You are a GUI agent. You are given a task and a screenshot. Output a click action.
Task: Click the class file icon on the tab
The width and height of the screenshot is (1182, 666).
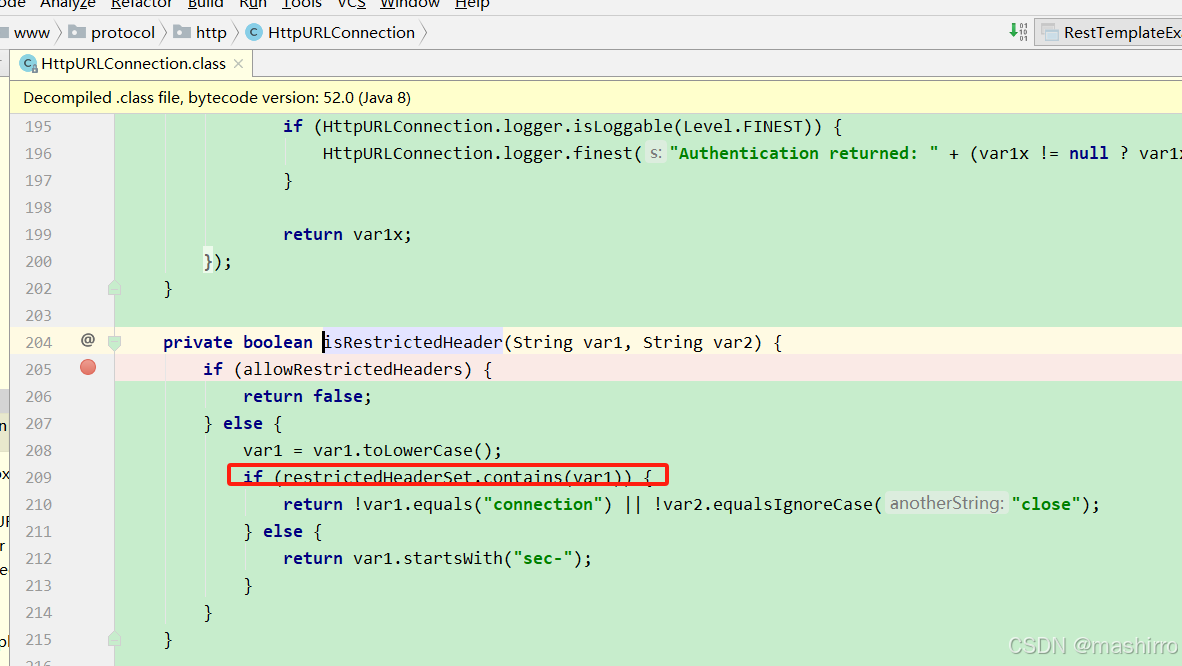pyautogui.click(x=29, y=64)
